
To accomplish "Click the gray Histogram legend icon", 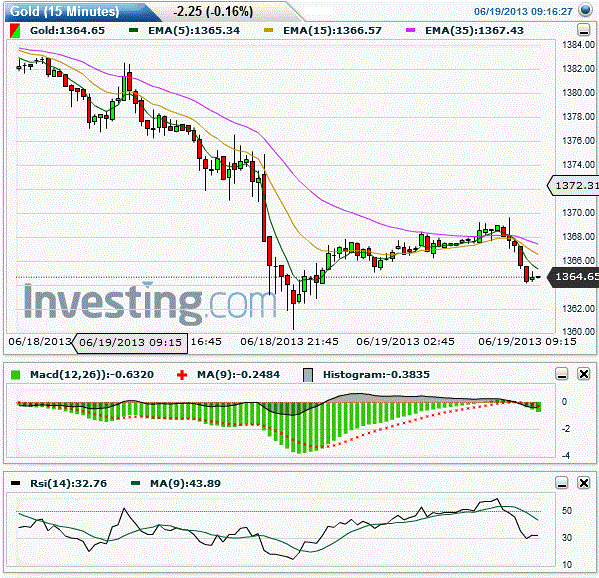I will (308, 375).
